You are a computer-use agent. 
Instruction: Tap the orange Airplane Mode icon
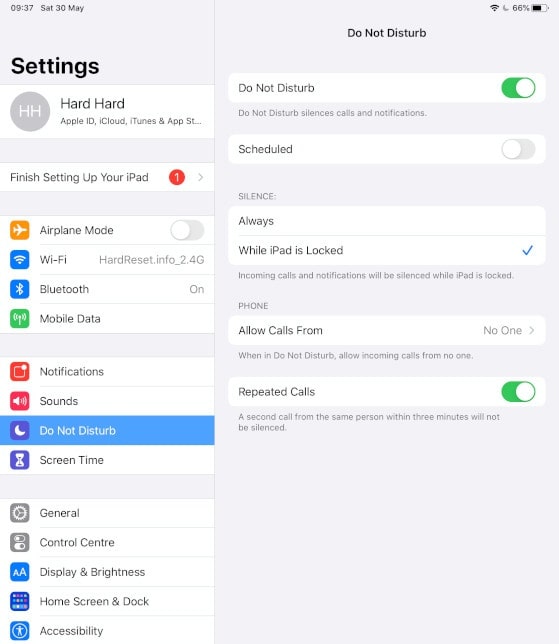coord(20,230)
